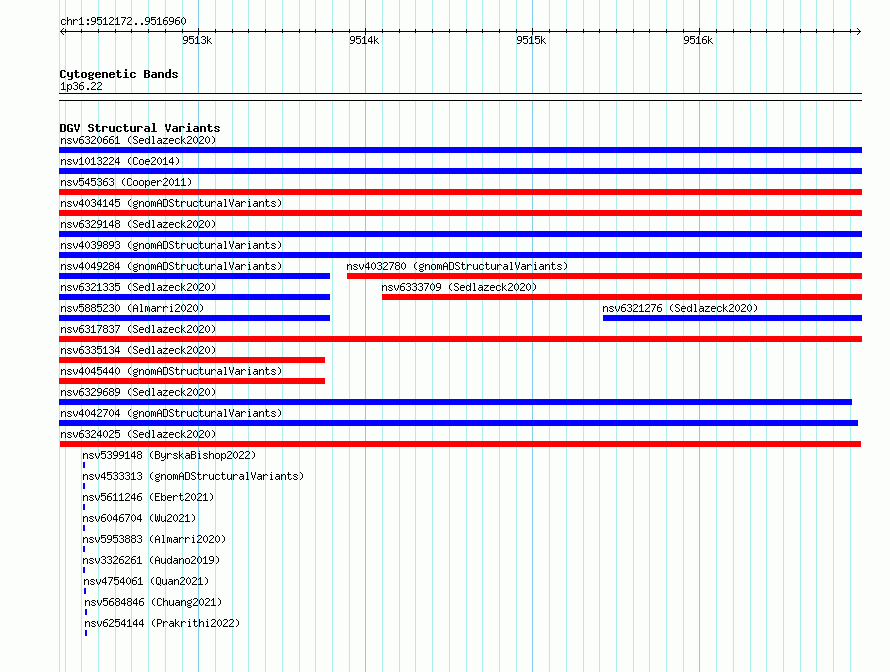Open variant nsv4032780 (gnomADStructuralVariants) label
Viewport: 890px width, 672px height.
[x=457, y=266]
